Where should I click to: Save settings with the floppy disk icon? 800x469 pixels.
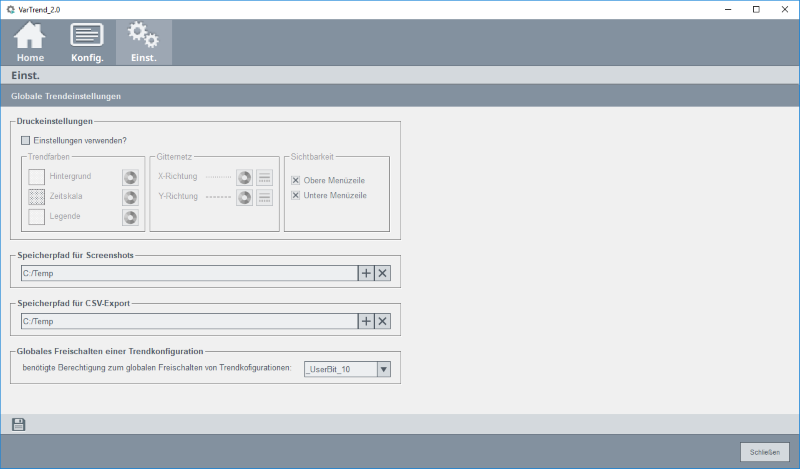point(18,424)
